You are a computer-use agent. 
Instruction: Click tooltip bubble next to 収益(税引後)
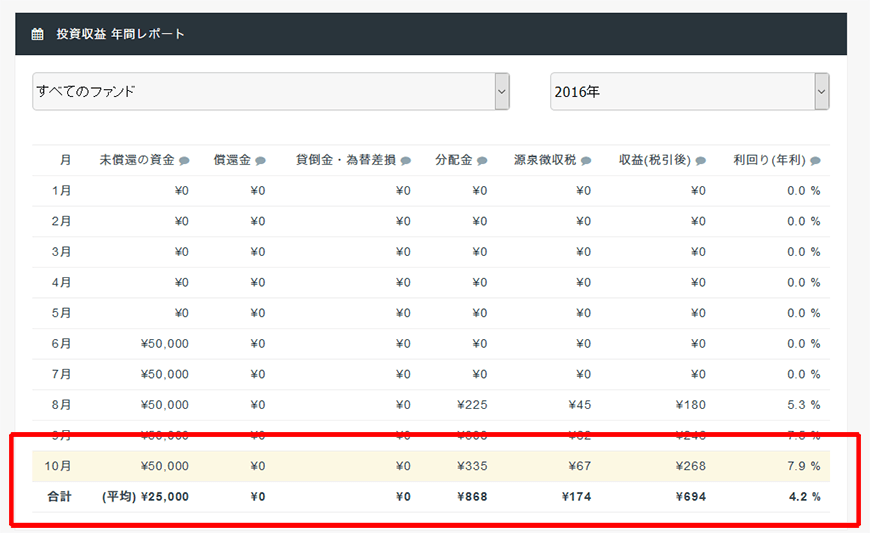click(701, 161)
